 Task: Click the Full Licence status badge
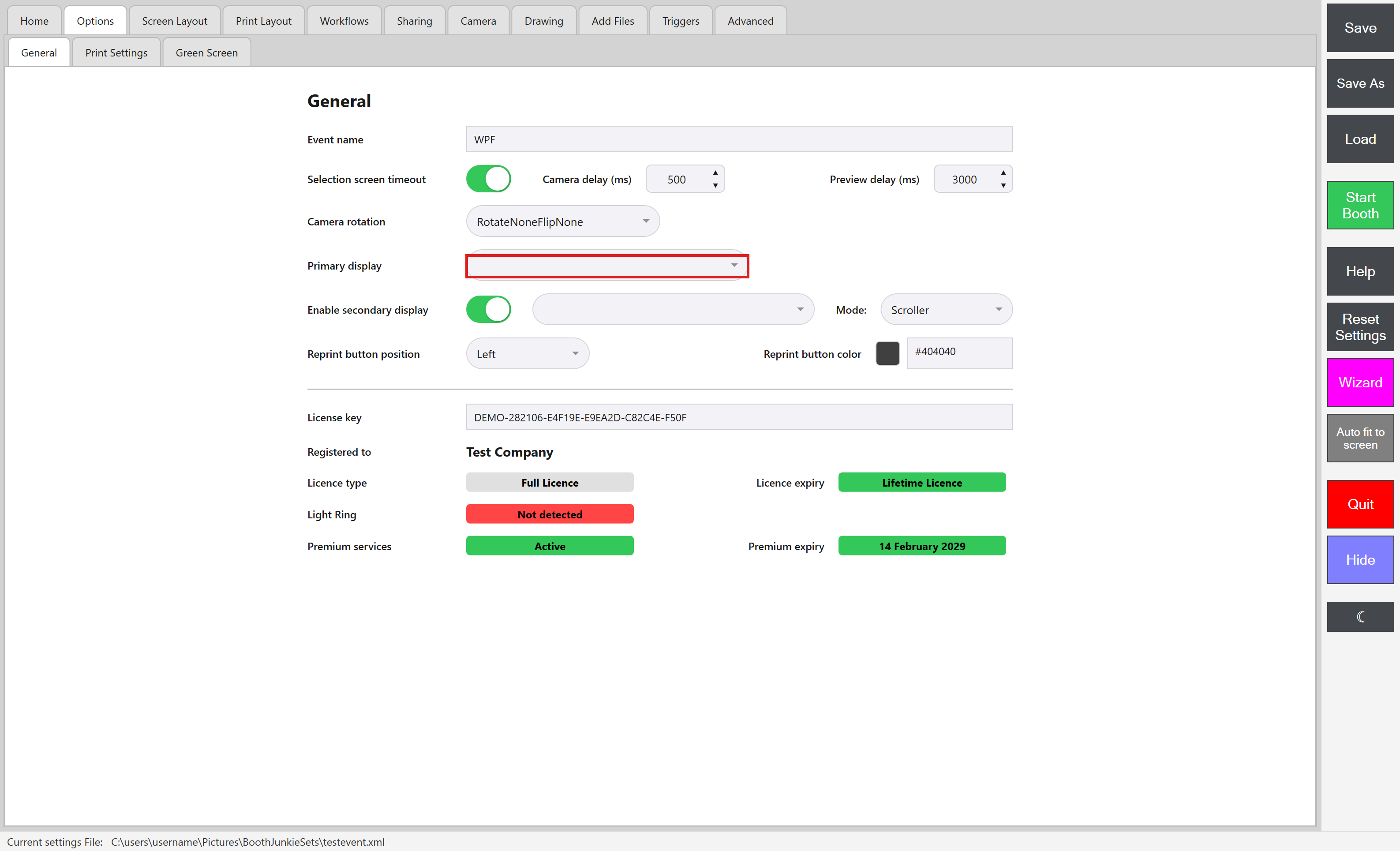point(550,482)
